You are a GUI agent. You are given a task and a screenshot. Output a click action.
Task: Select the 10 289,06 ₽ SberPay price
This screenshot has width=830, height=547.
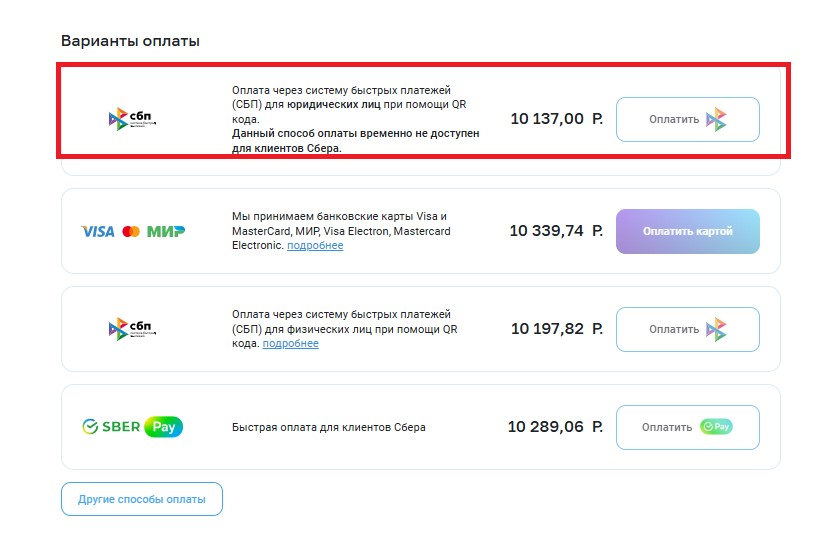click(x=555, y=427)
